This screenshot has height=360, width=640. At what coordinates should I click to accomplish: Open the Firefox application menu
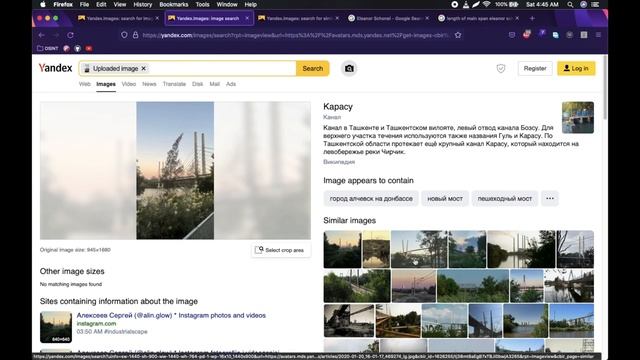[63, 4]
